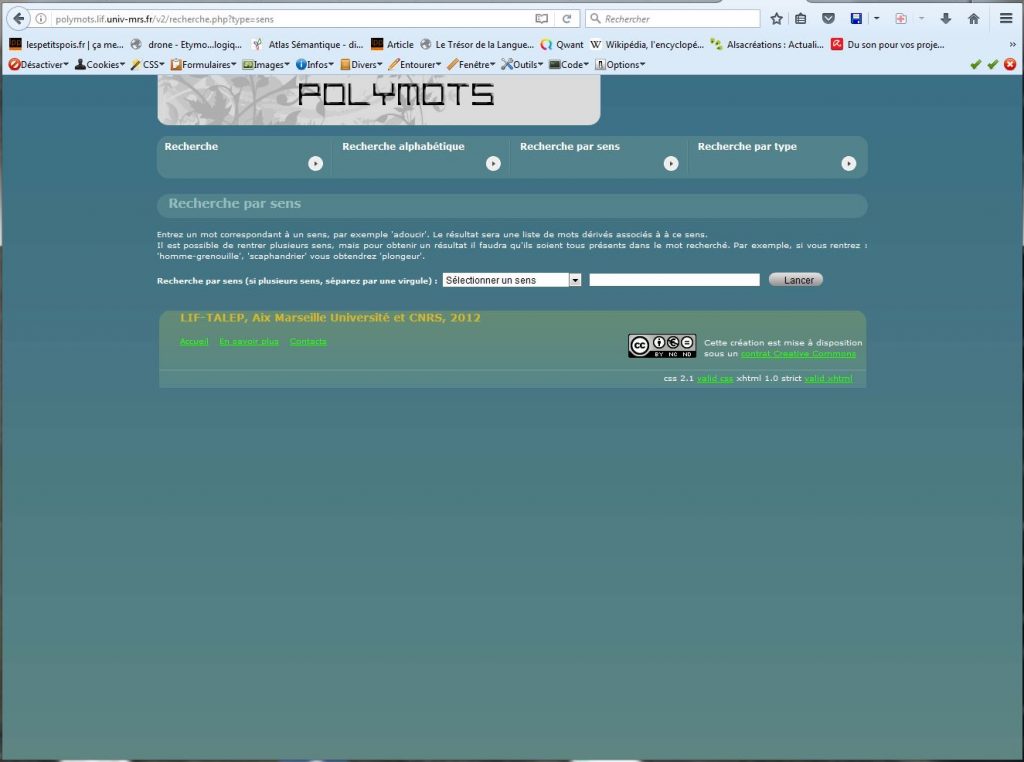This screenshot has height=762, width=1024.
Task: Click the browser back arrow button
Action: (x=18, y=19)
